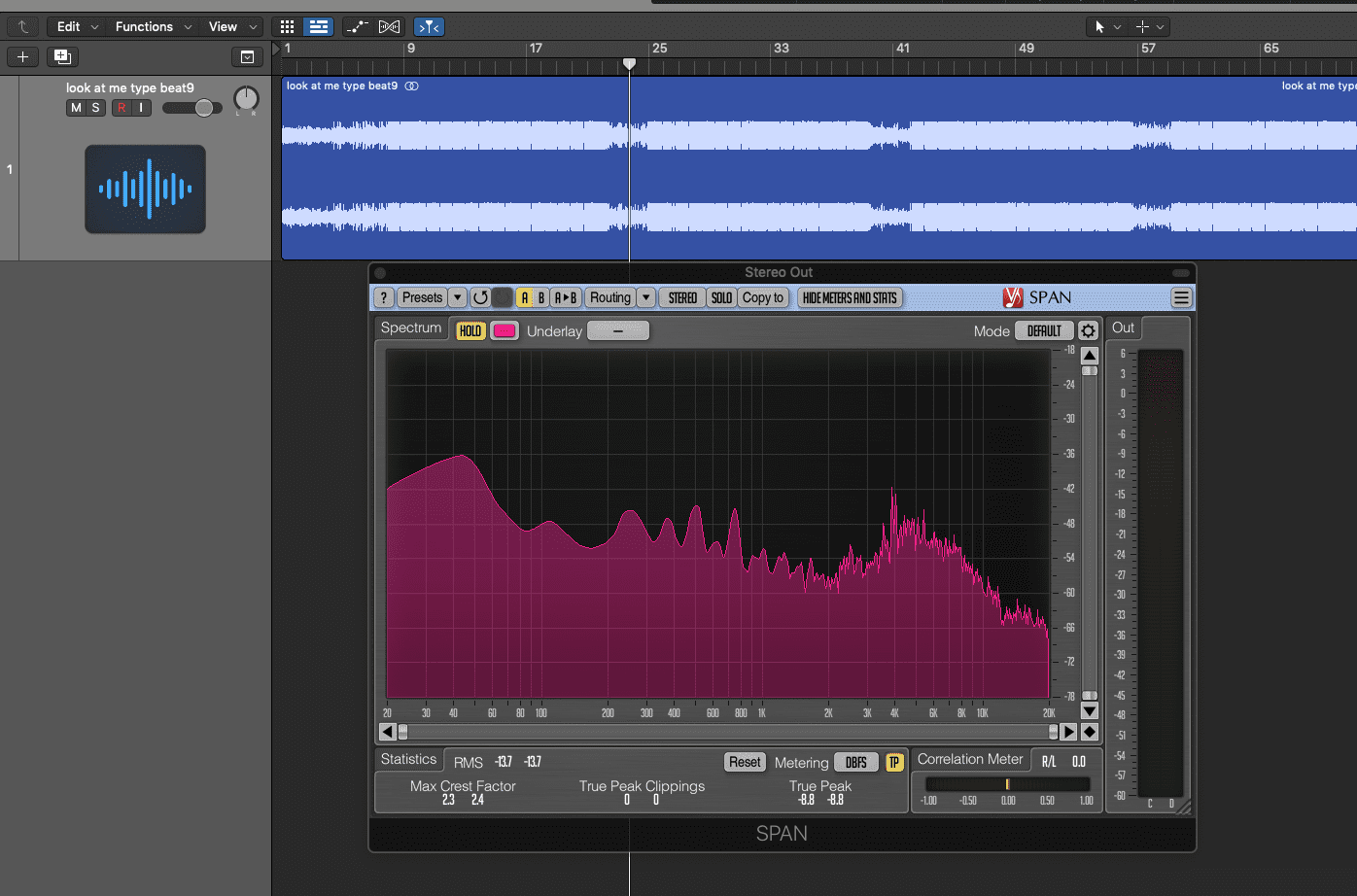Show the automation curve view
Image resolution: width=1357 pixels, height=896 pixels.
pyautogui.click(x=357, y=26)
